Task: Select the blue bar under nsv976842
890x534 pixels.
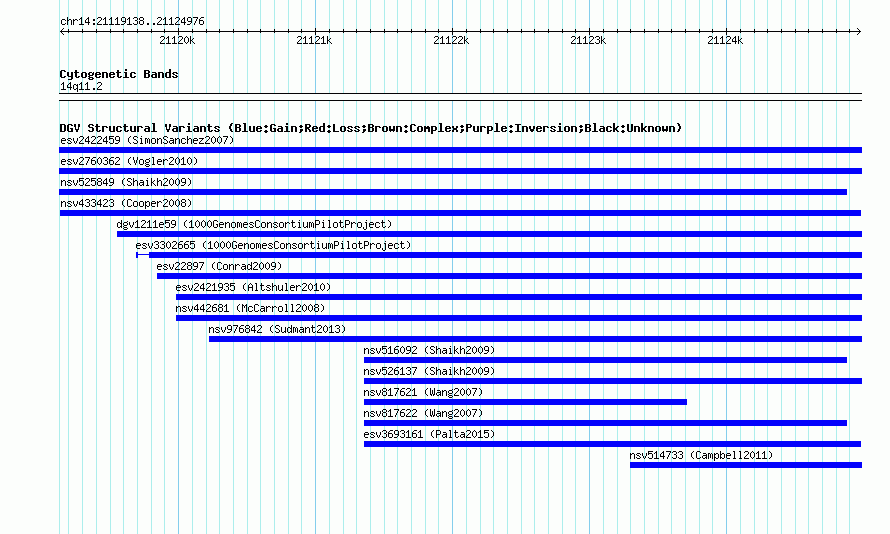Action: [x=535, y=339]
